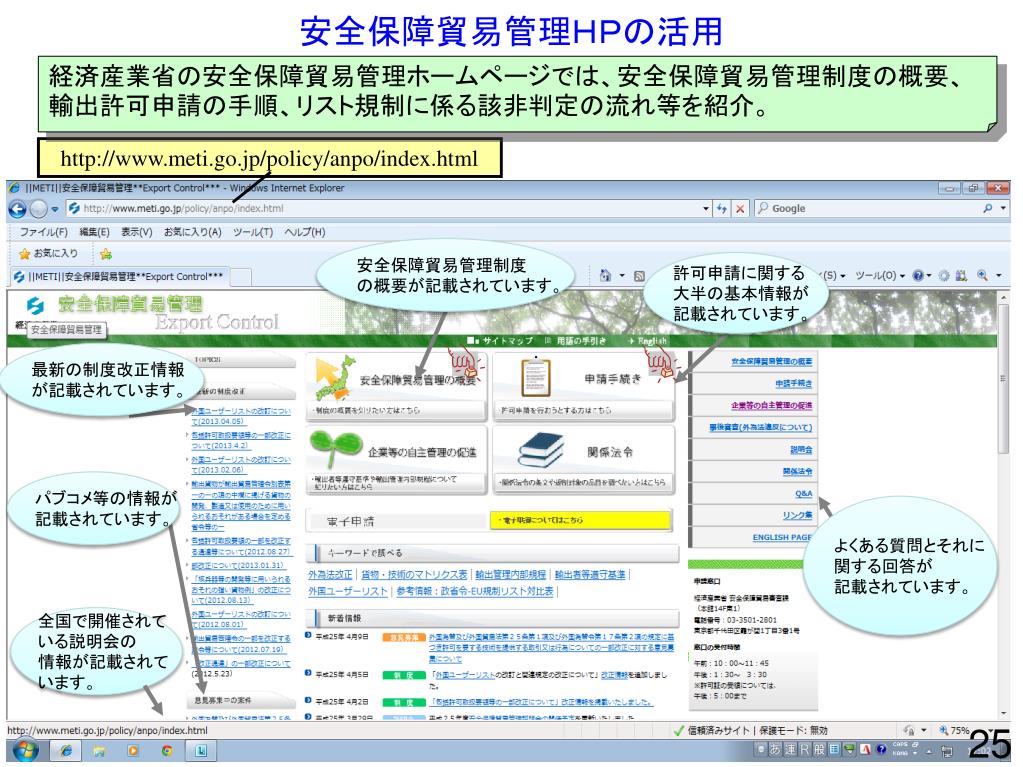Click the RSS feeds icon
This screenshot has height=767, width=1023.
pos(639,276)
